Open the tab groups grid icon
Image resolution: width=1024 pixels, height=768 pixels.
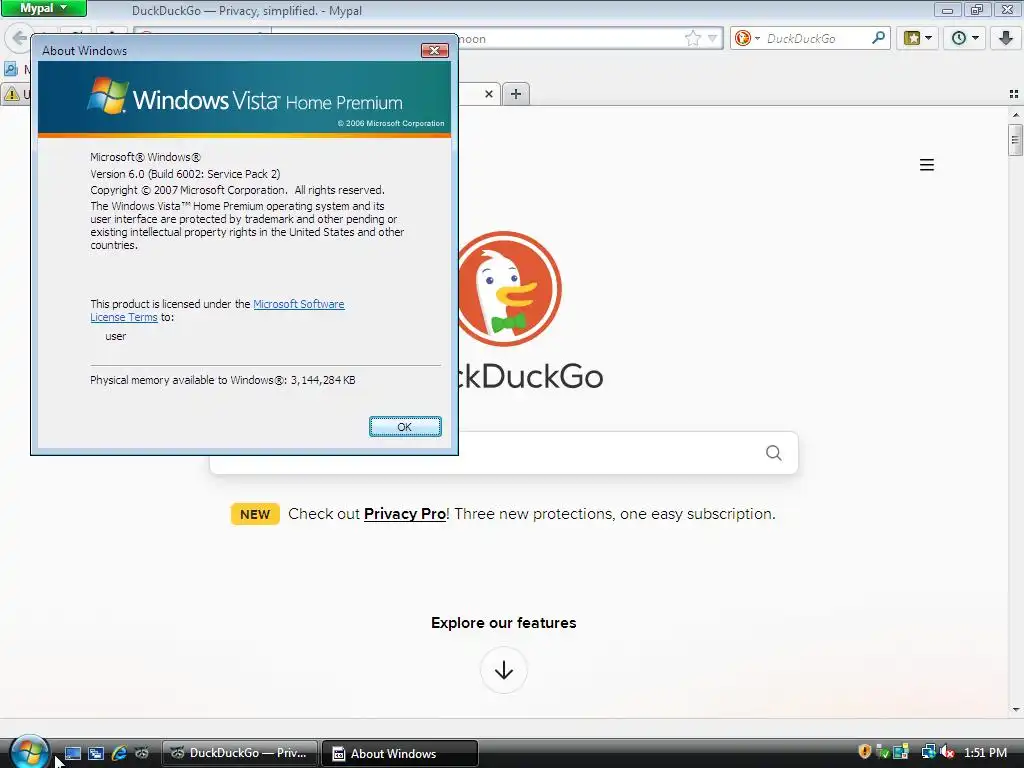click(x=1014, y=94)
